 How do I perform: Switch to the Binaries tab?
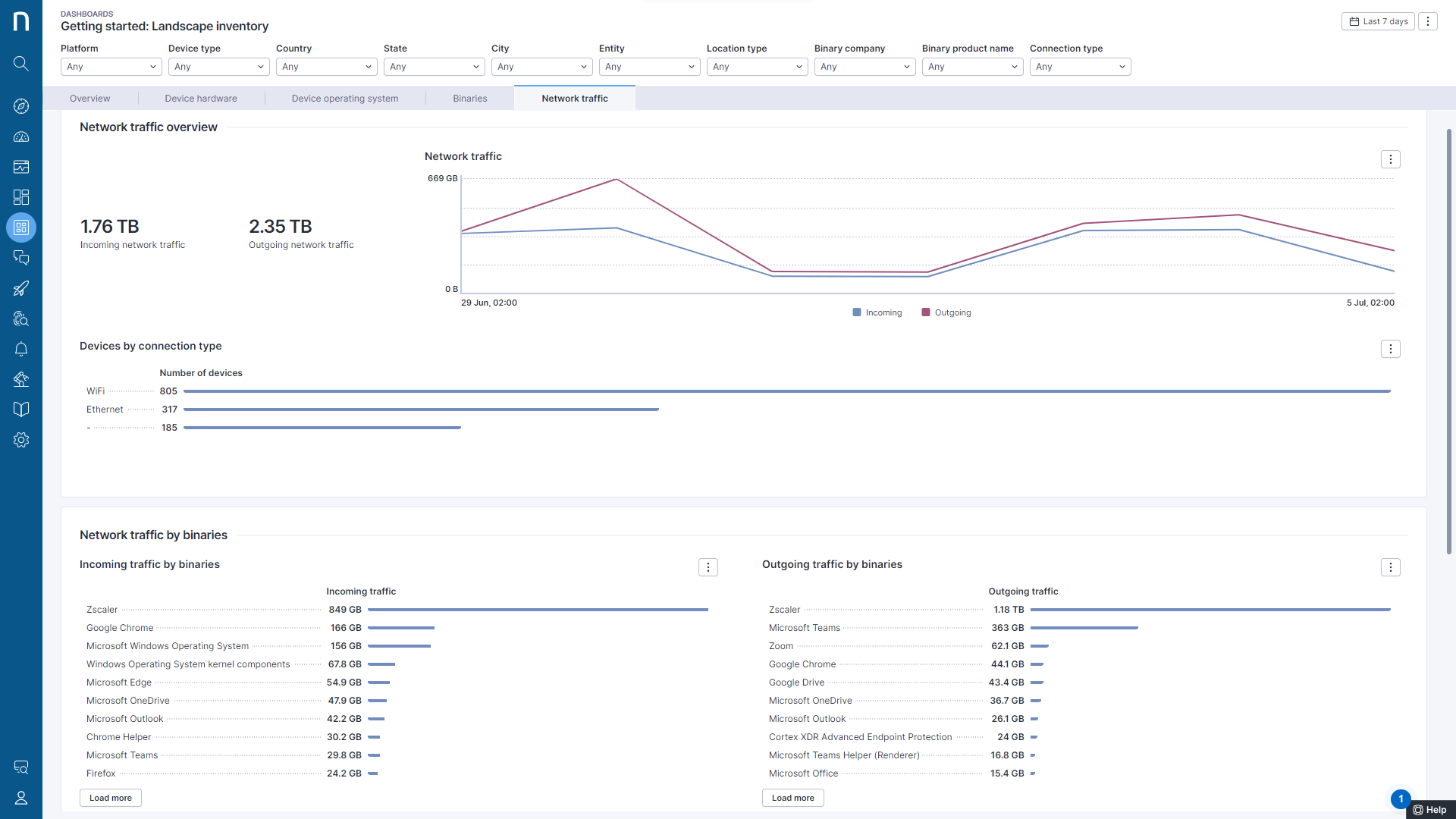[470, 99]
